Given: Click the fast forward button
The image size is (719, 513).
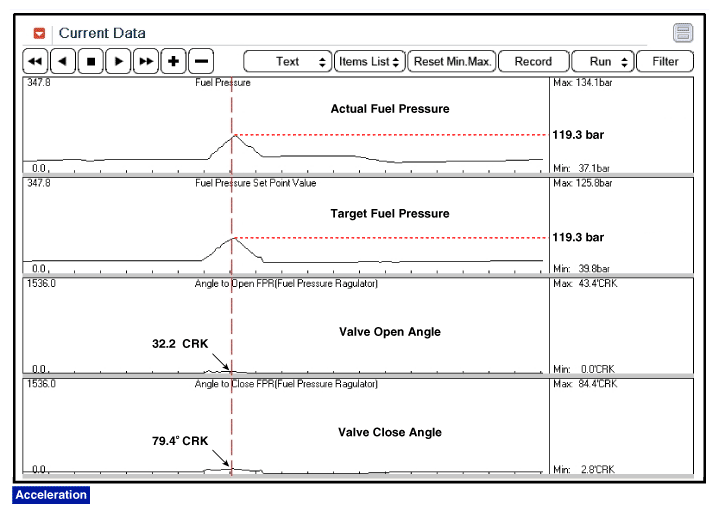Looking at the screenshot, I should click(146, 61).
